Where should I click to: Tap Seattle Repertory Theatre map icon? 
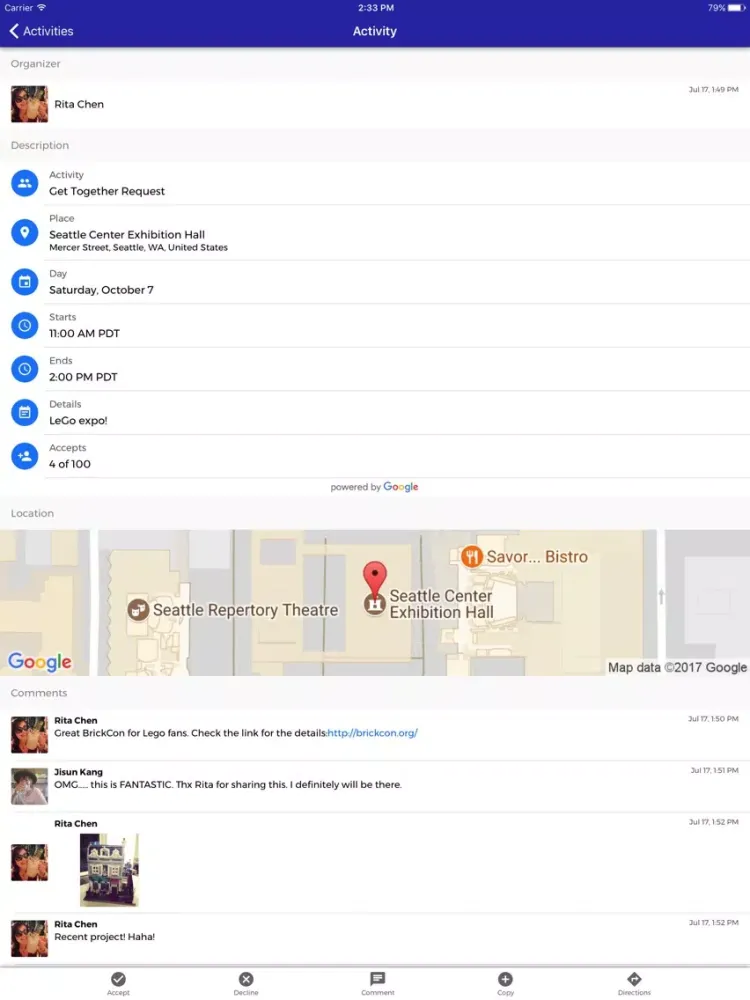[138, 610]
